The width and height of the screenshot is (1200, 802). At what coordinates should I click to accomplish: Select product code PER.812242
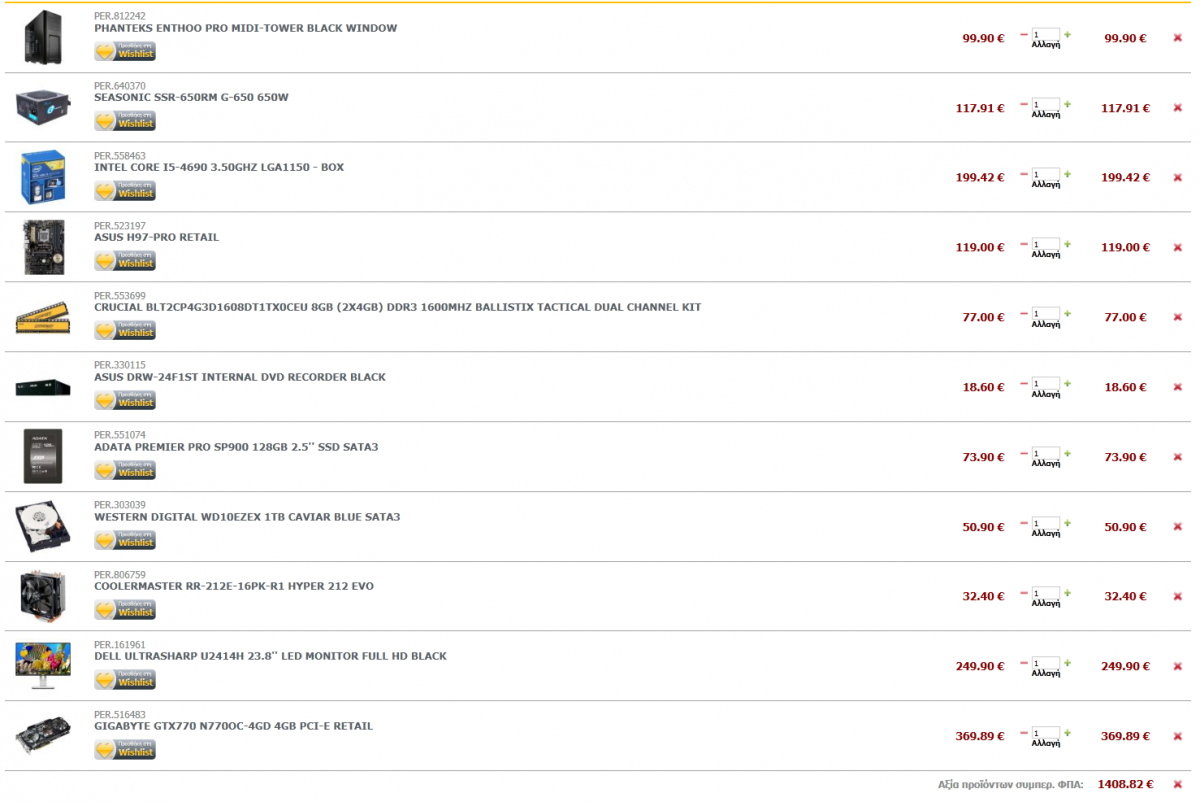119,16
